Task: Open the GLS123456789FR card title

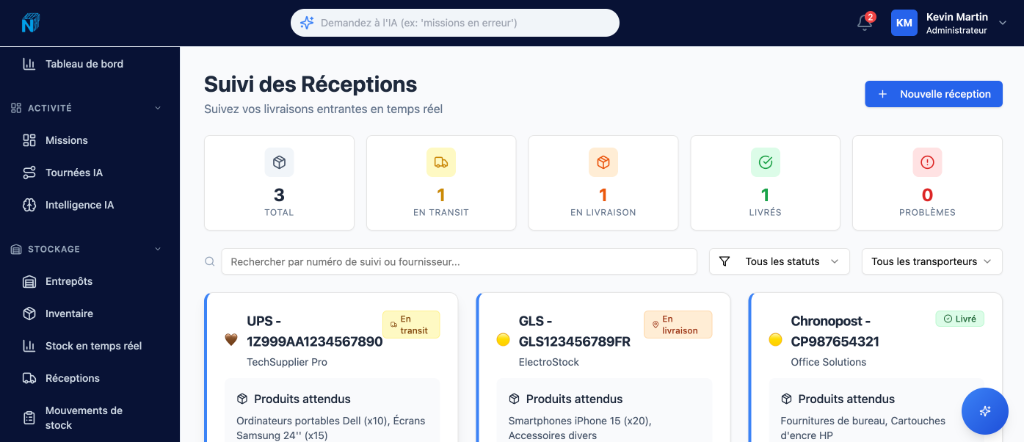Action: (575, 331)
